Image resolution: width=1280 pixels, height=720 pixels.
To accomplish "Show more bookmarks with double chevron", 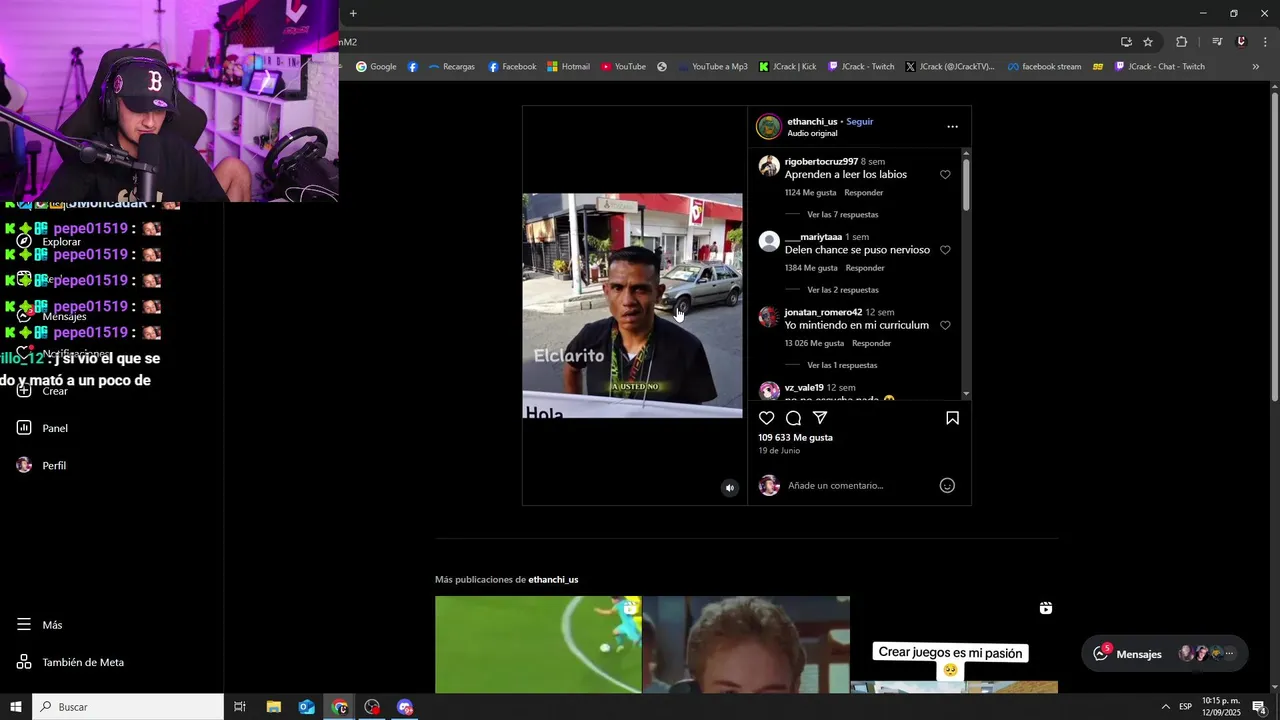I will tap(1256, 67).
